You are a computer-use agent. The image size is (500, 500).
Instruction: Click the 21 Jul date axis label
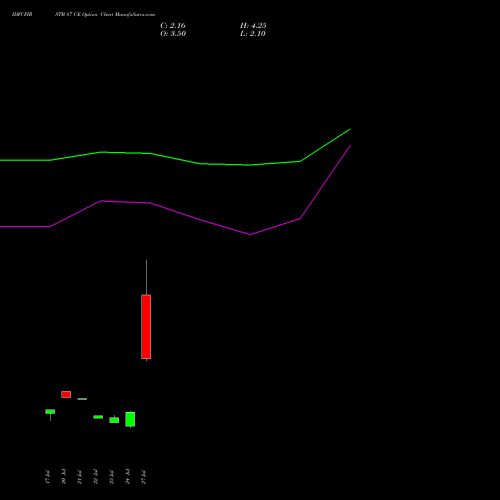79,477
